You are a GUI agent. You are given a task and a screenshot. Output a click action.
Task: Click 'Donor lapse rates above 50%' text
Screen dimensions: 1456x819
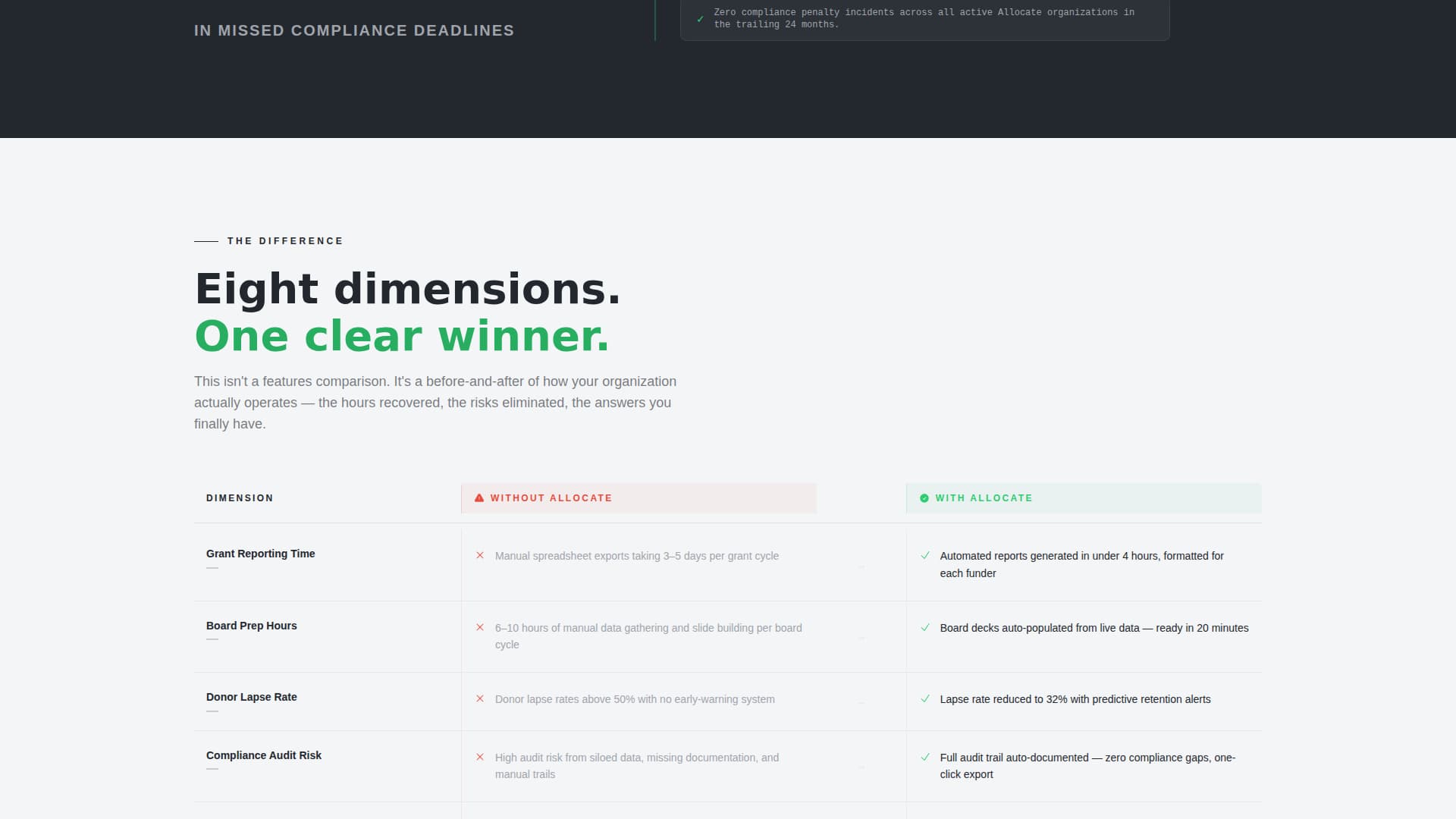coord(635,699)
